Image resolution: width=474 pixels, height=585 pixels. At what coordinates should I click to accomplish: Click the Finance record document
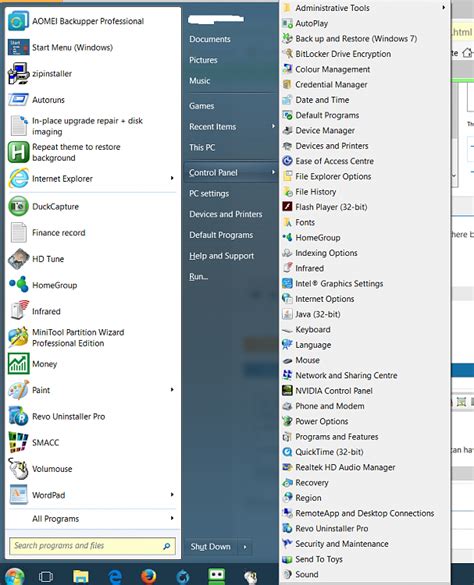point(59,233)
